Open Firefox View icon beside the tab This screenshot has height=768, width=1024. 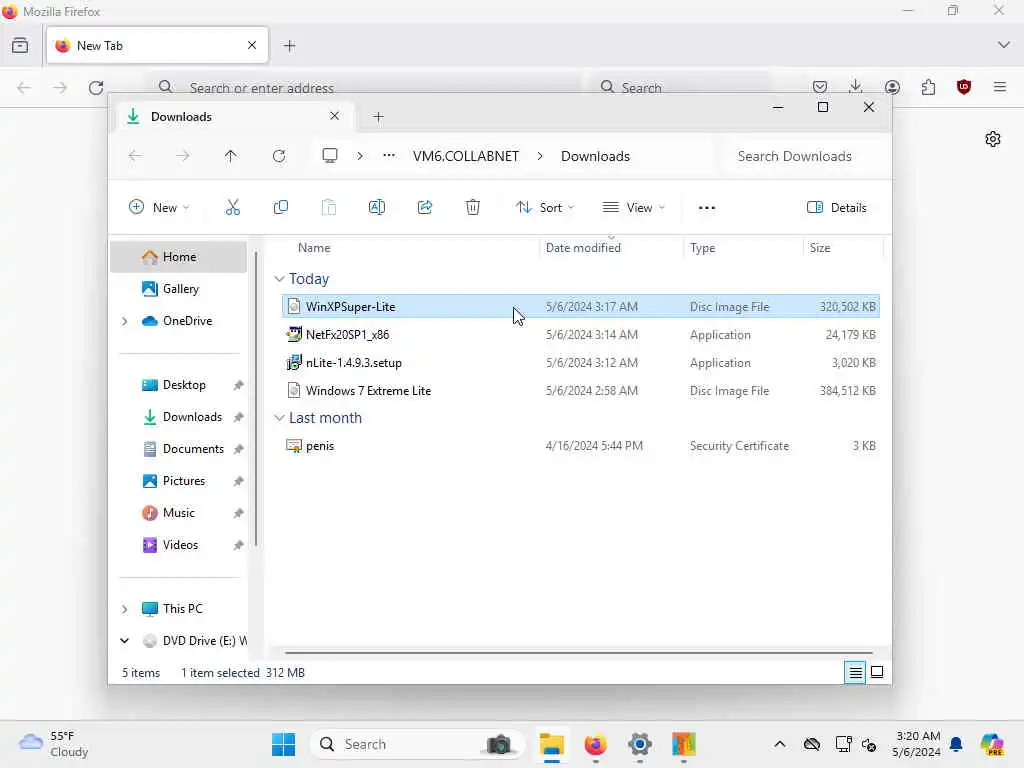click(20, 46)
